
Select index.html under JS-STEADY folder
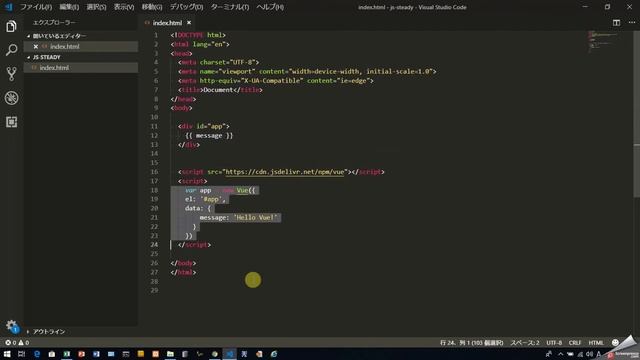pos(81,68)
